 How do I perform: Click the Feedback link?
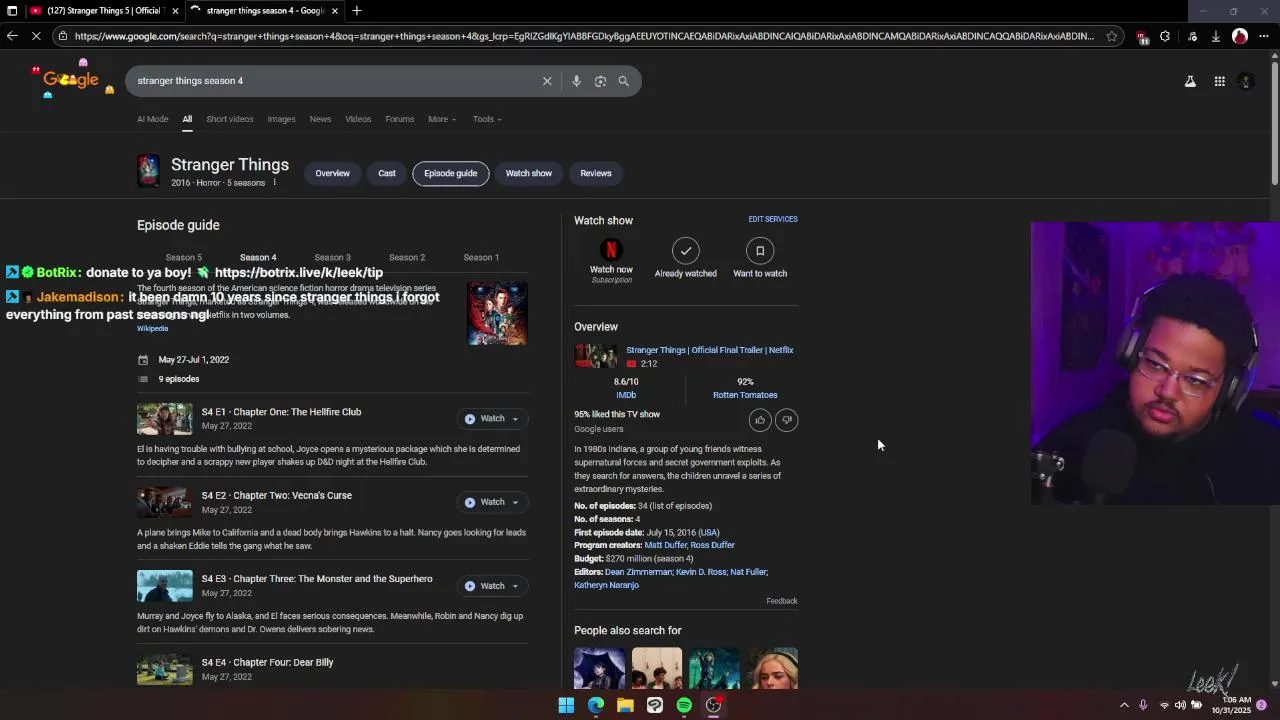[x=782, y=601]
